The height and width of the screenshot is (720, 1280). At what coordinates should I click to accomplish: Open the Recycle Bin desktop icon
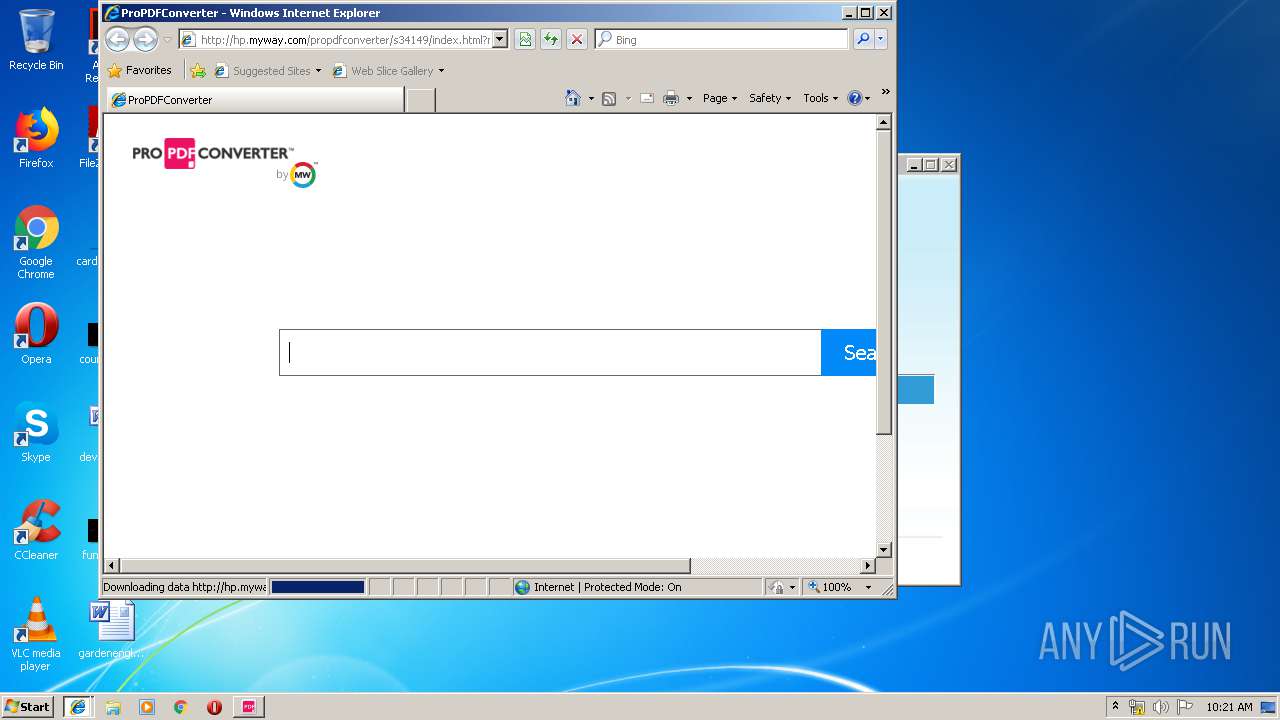click(x=36, y=41)
